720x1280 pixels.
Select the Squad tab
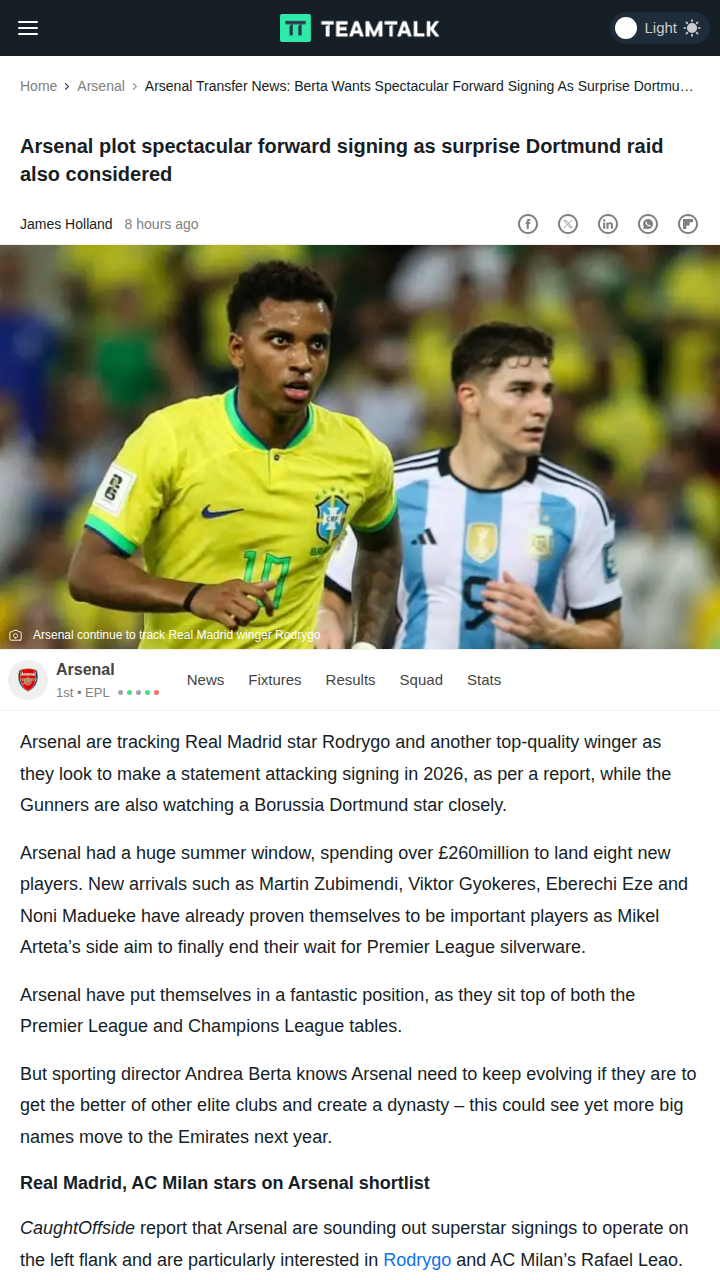pos(421,680)
